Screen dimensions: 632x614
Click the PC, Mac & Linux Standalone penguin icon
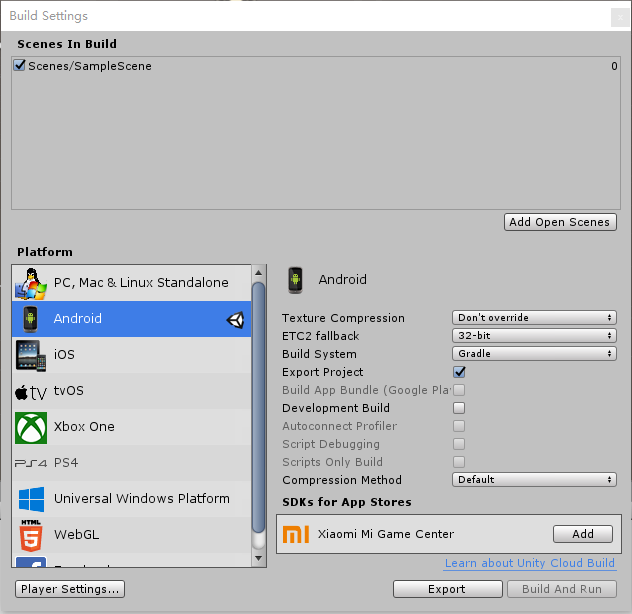pos(31,283)
